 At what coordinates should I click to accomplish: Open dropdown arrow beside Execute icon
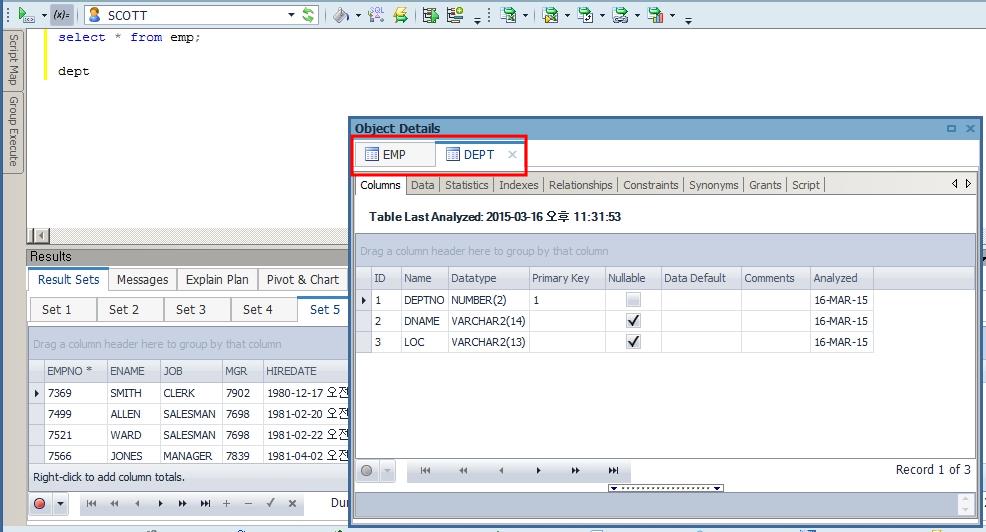[x=44, y=15]
